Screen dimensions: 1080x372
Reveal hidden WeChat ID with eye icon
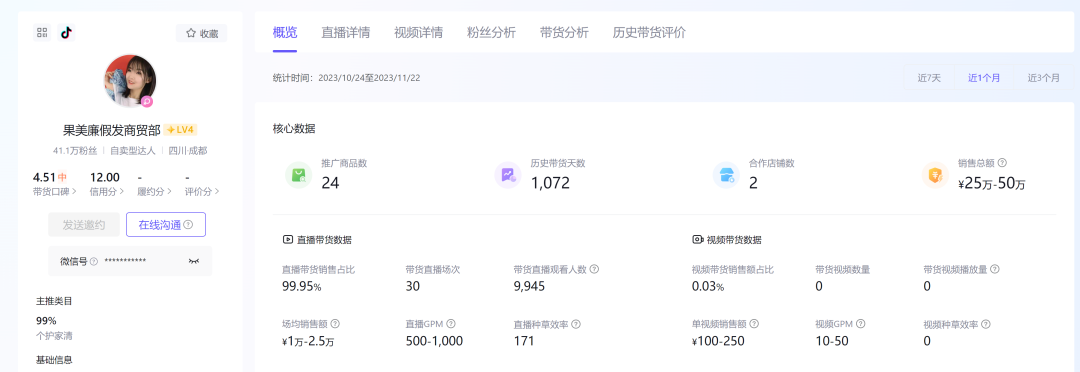tap(194, 261)
